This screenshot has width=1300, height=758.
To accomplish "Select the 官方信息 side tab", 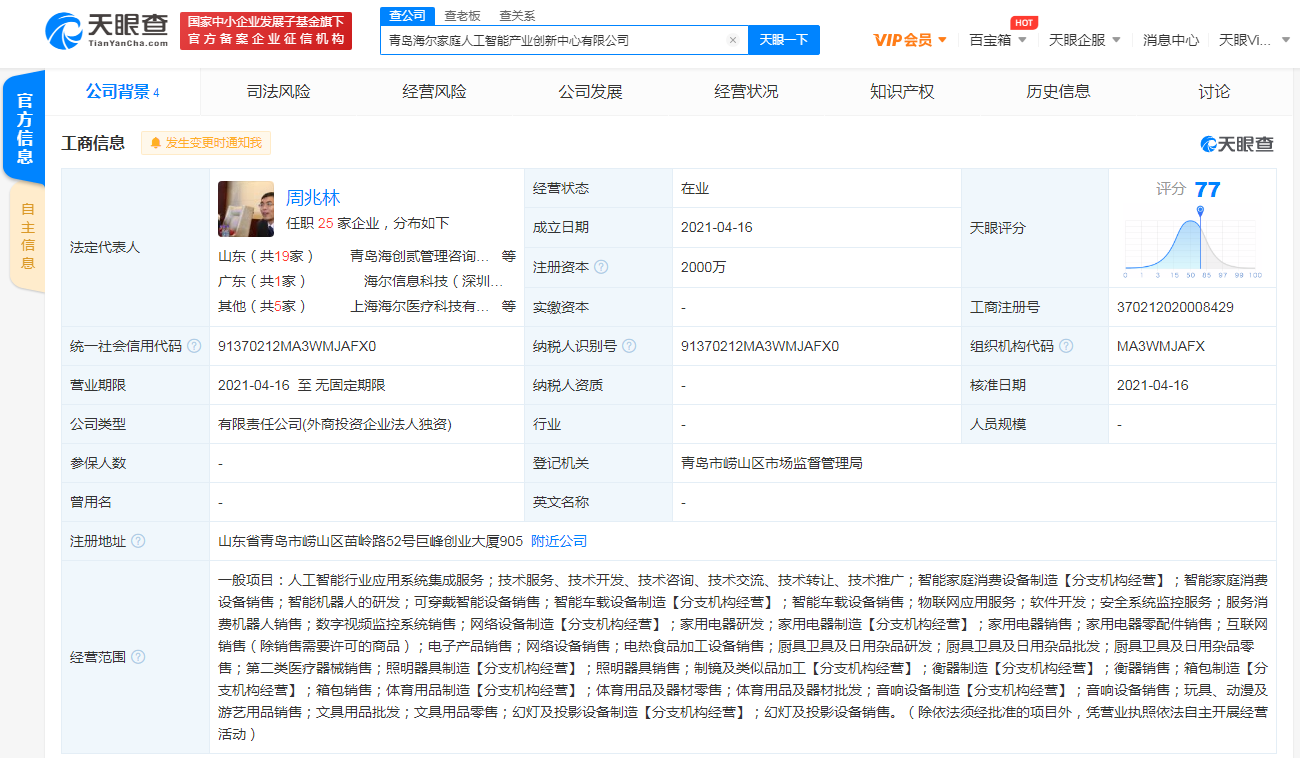I will tap(25, 128).
